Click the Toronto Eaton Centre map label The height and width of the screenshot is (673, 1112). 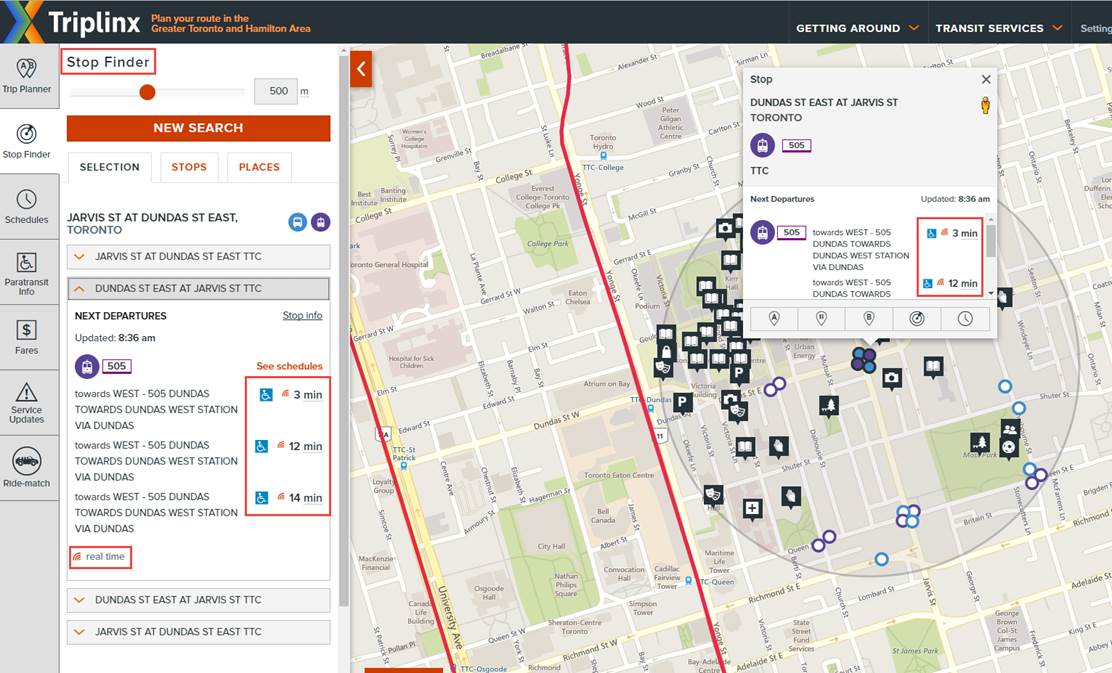619,475
